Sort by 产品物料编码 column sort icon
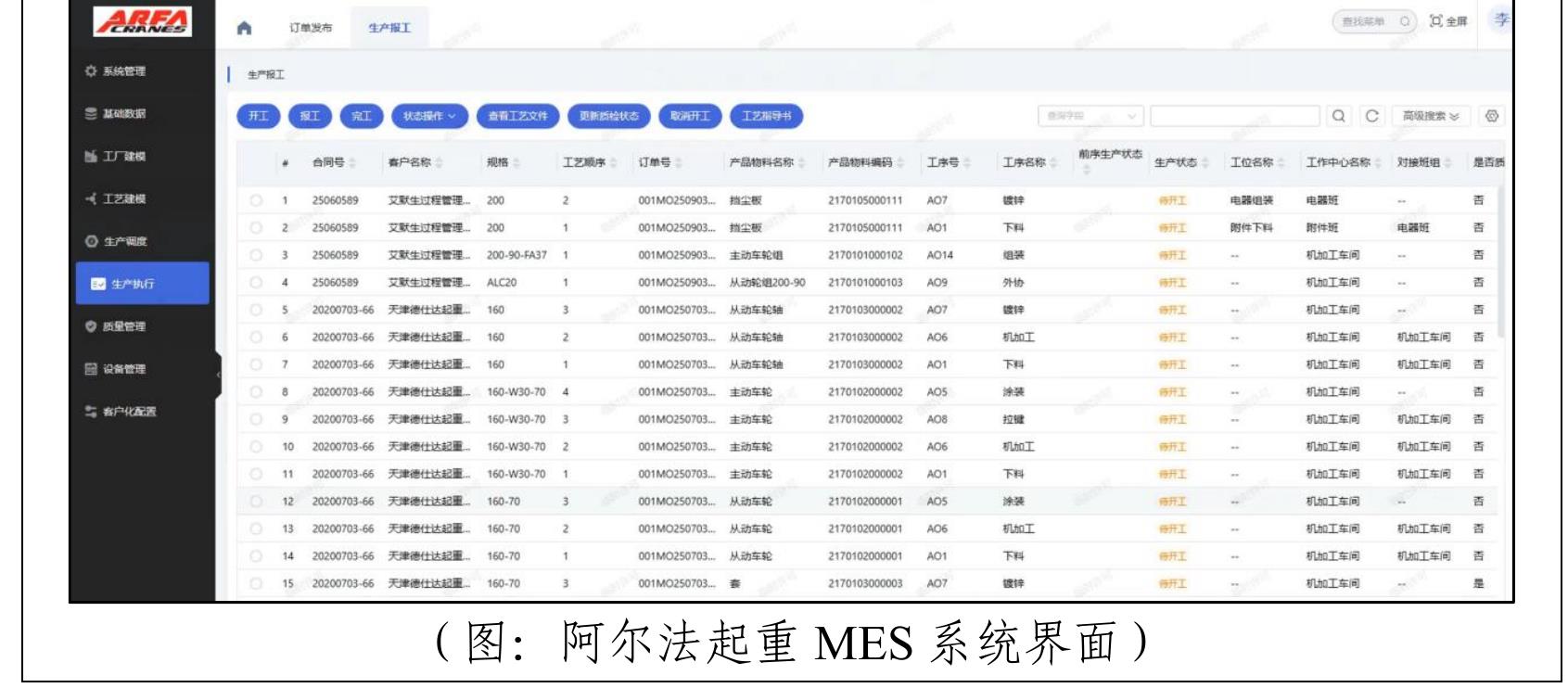This screenshot has width=1568, height=688. pyautogui.click(x=900, y=163)
